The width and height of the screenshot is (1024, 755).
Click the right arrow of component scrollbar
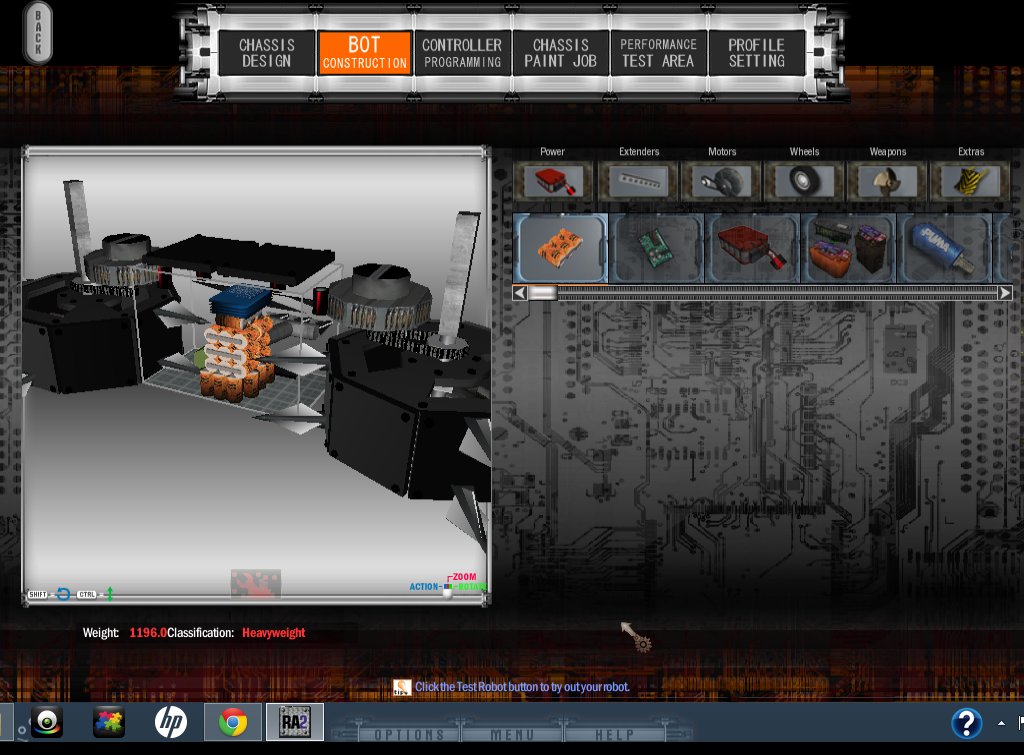coord(1005,293)
